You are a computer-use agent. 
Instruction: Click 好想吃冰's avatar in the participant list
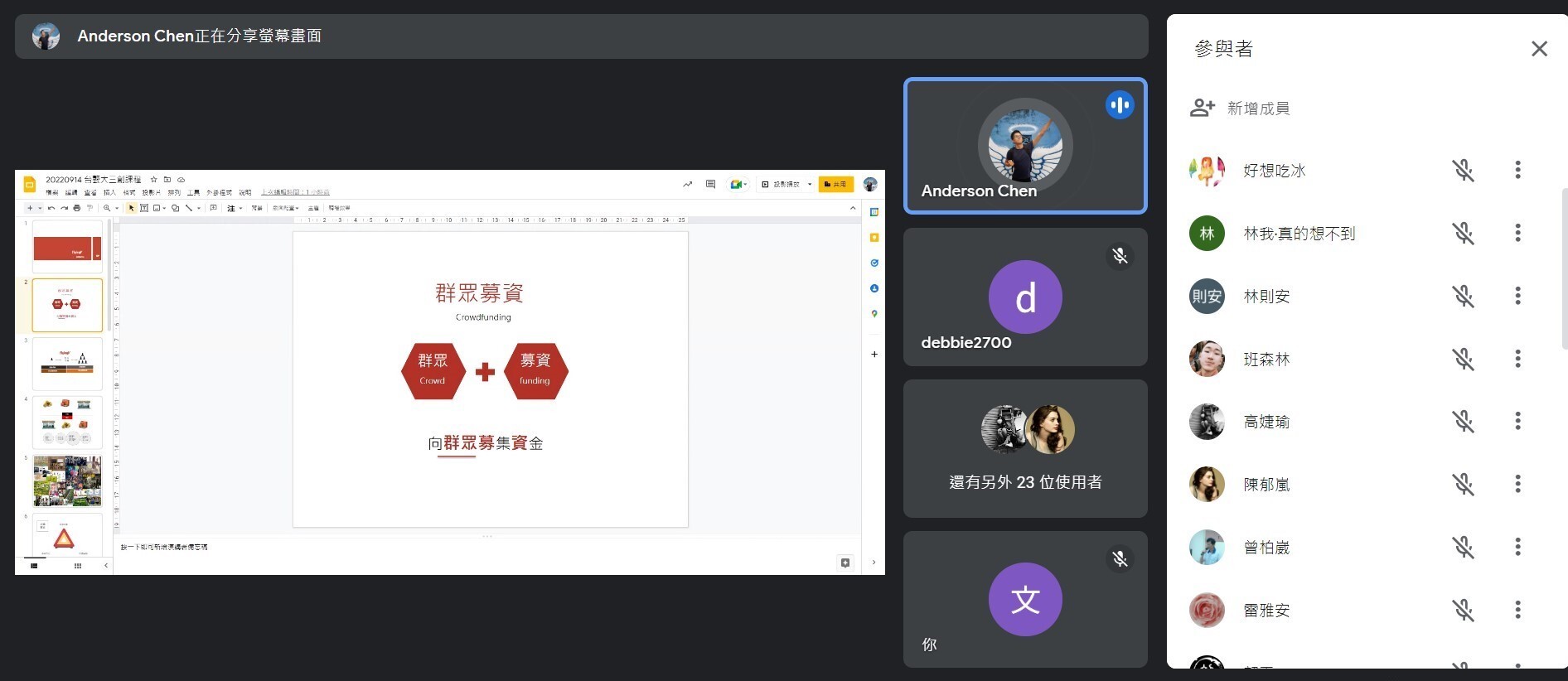[1207, 170]
